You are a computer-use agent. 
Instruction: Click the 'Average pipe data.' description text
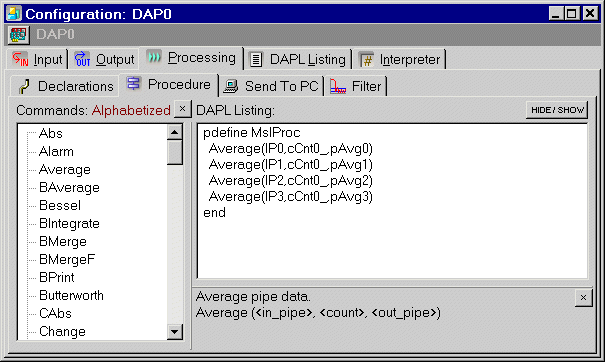[253, 297]
